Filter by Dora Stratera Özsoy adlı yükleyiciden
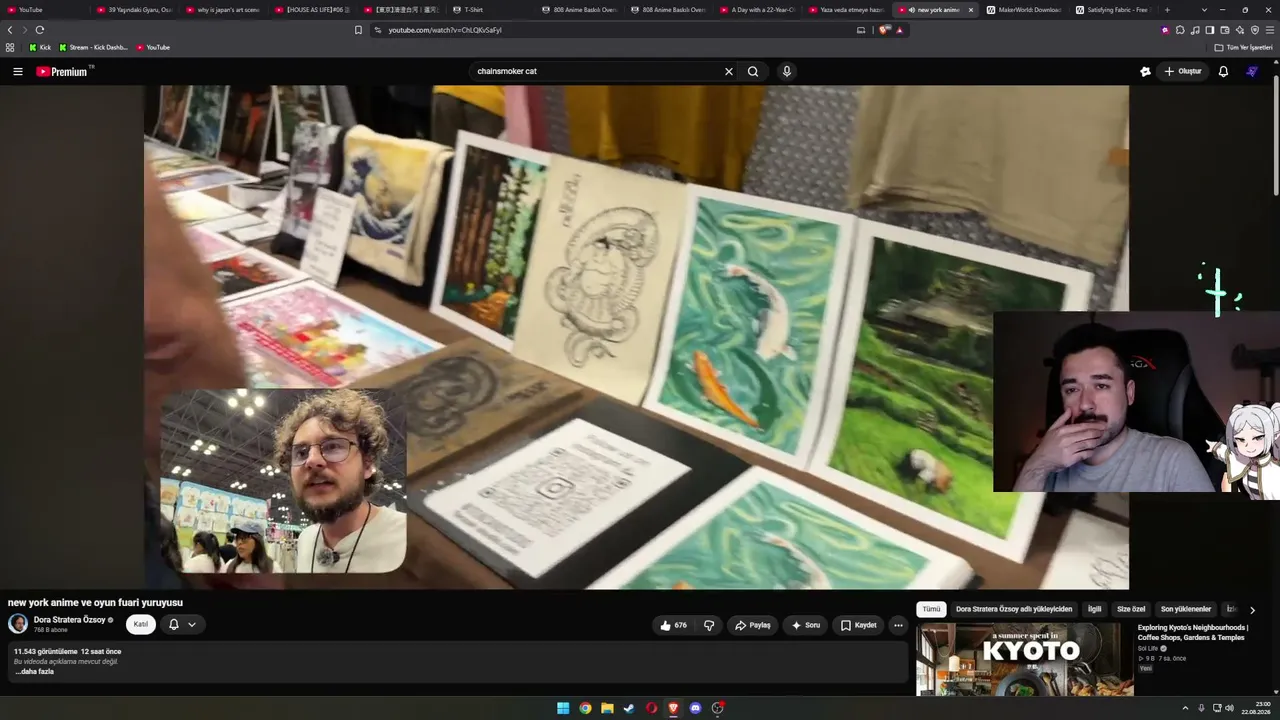Viewport: 1280px width, 720px height. click(1014, 609)
